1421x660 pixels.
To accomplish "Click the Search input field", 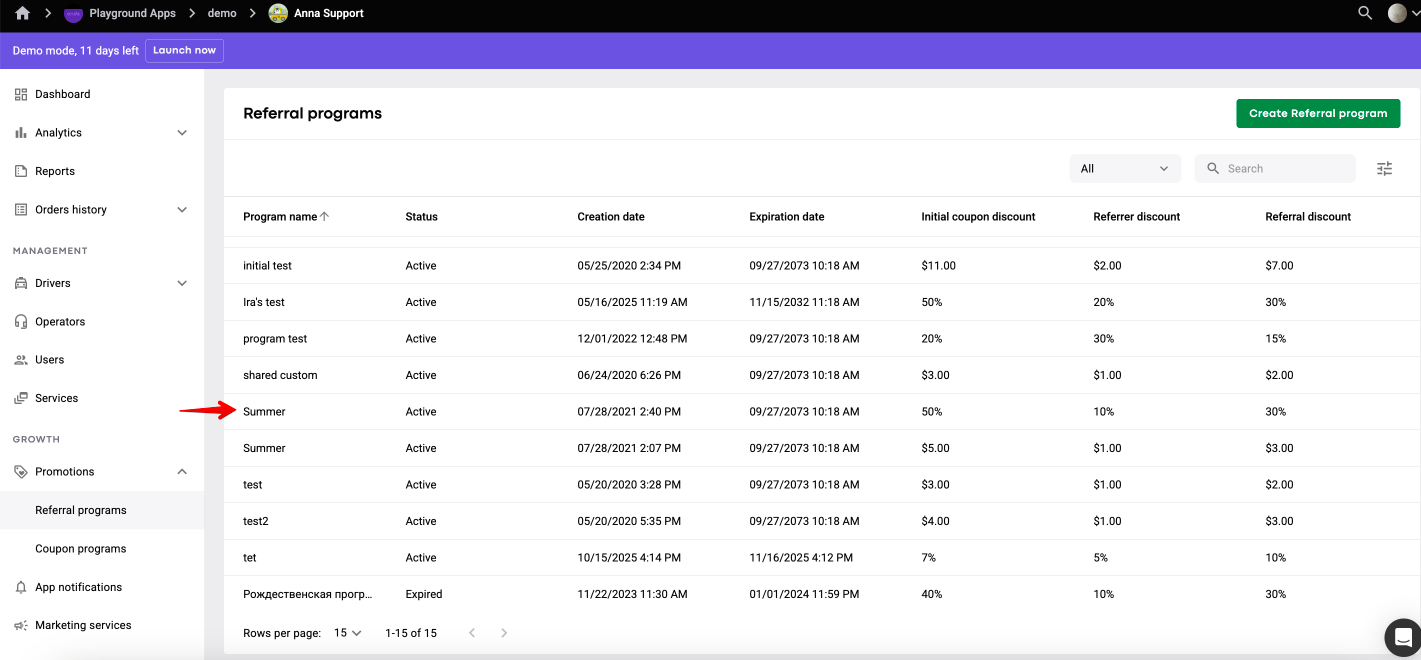I will (1275, 169).
